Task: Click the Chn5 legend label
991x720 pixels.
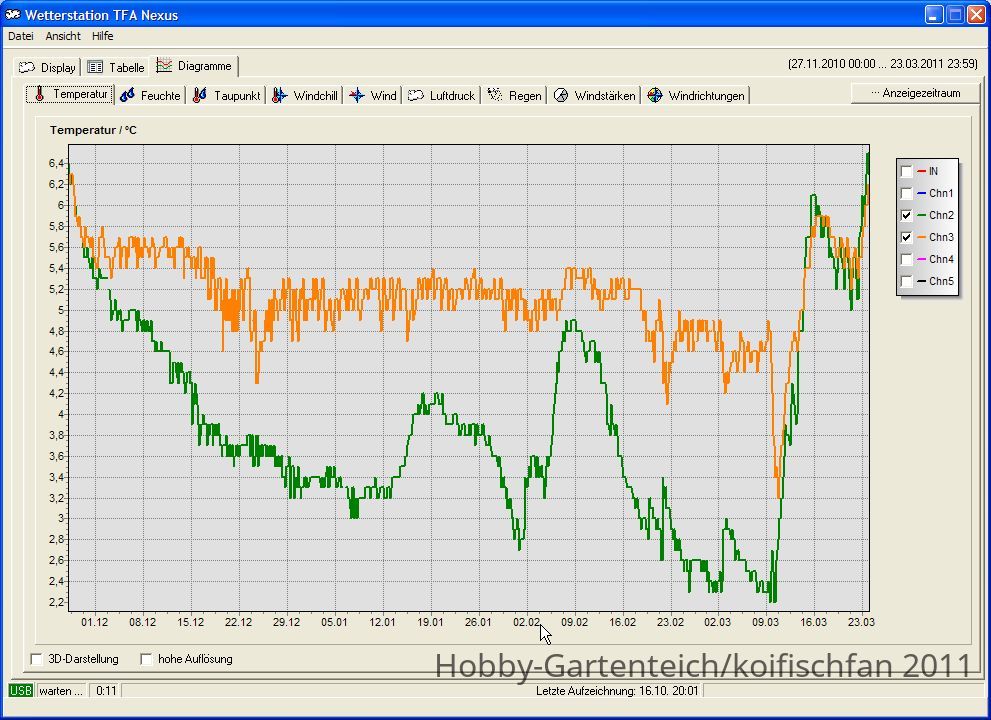Action: (941, 281)
